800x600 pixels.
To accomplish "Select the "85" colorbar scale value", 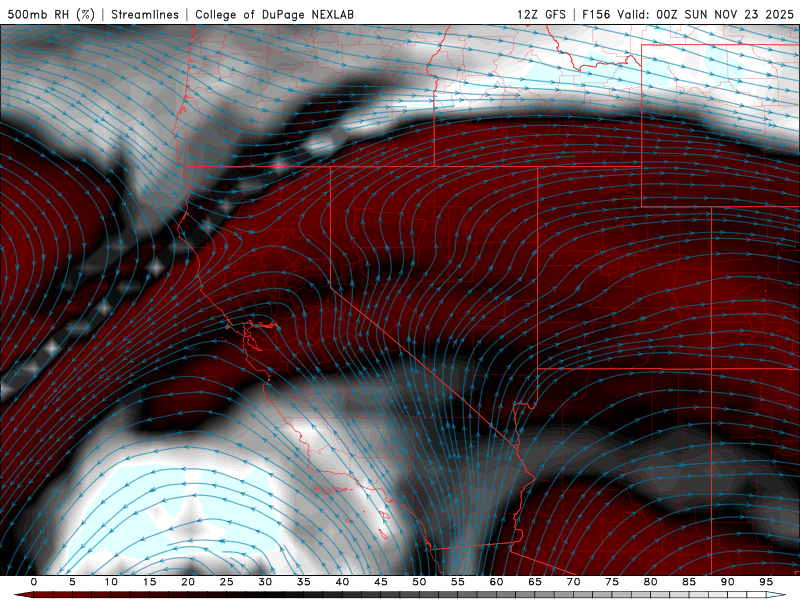I will pos(689,582).
